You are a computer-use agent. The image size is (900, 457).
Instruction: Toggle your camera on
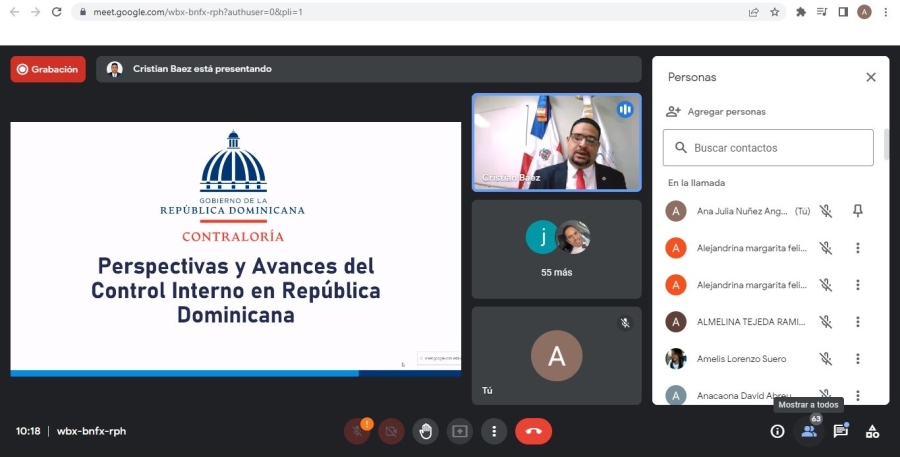tap(391, 431)
